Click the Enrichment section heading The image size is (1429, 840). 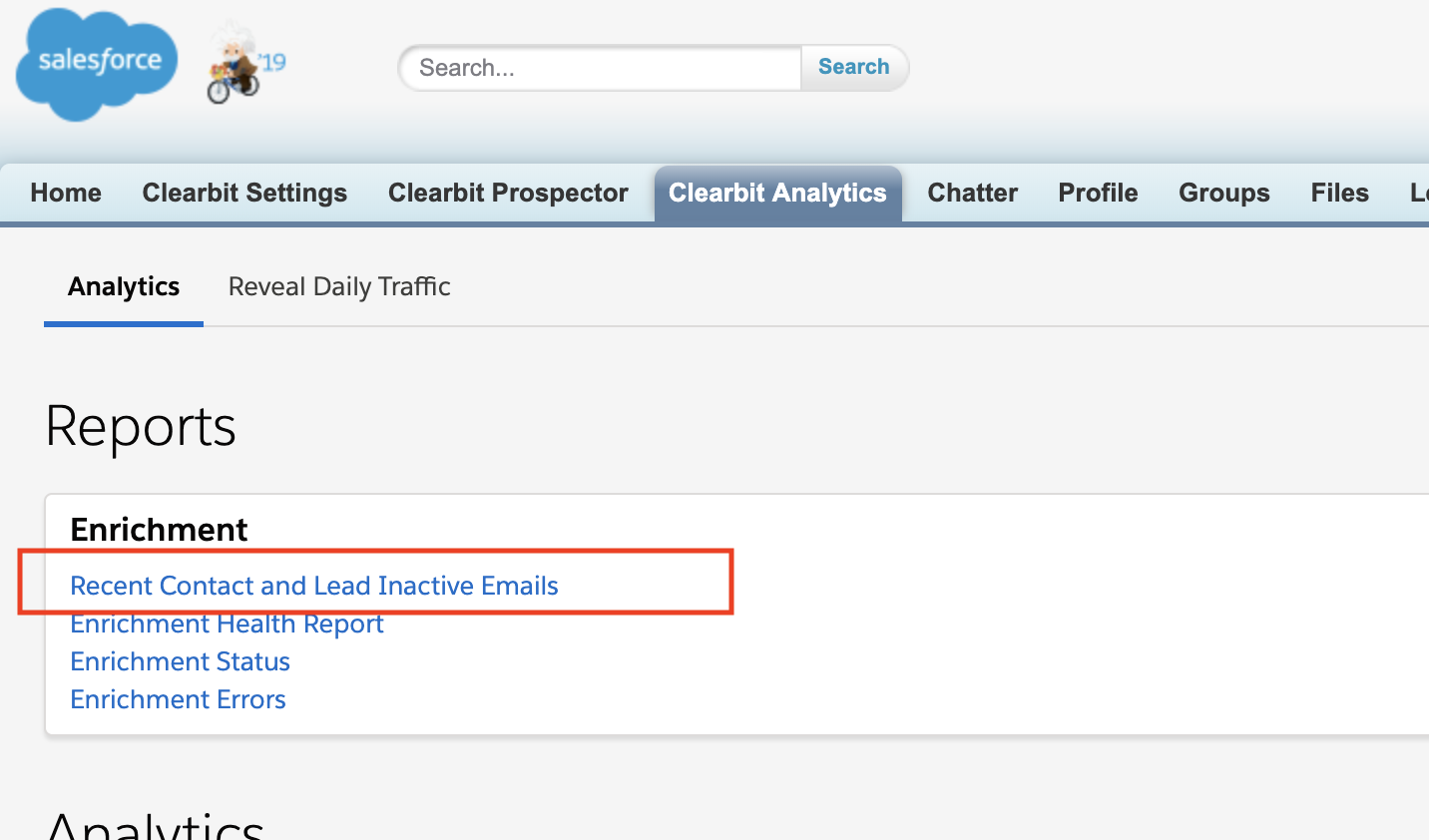tap(159, 530)
